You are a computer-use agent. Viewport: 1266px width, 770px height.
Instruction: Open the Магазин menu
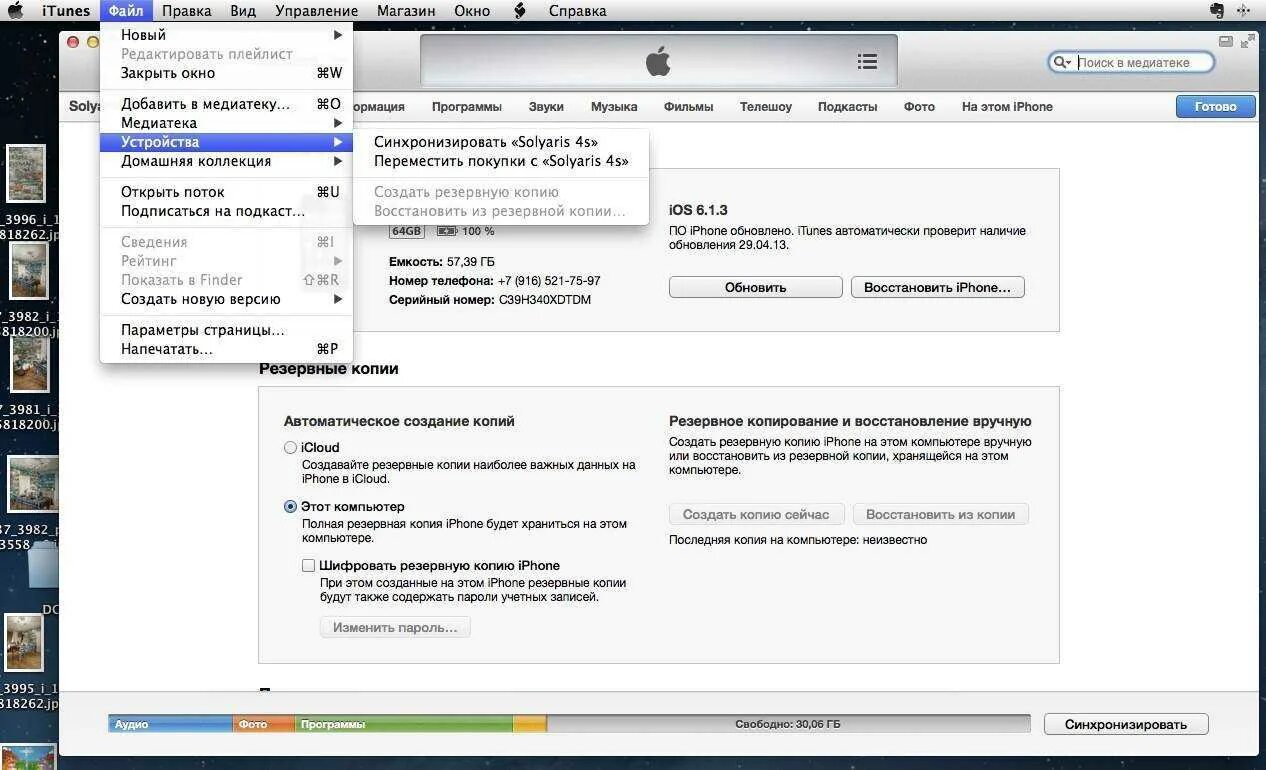406,11
